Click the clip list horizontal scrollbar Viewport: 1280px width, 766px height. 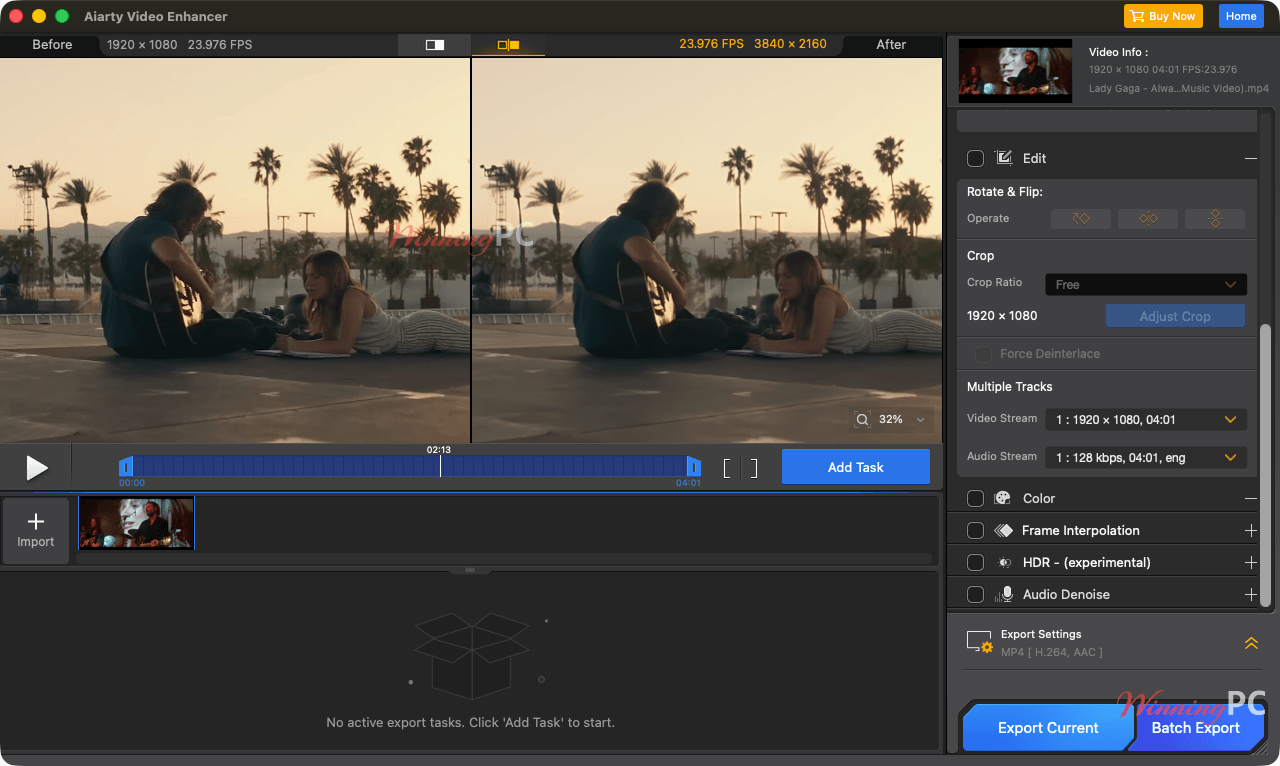point(504,558)
